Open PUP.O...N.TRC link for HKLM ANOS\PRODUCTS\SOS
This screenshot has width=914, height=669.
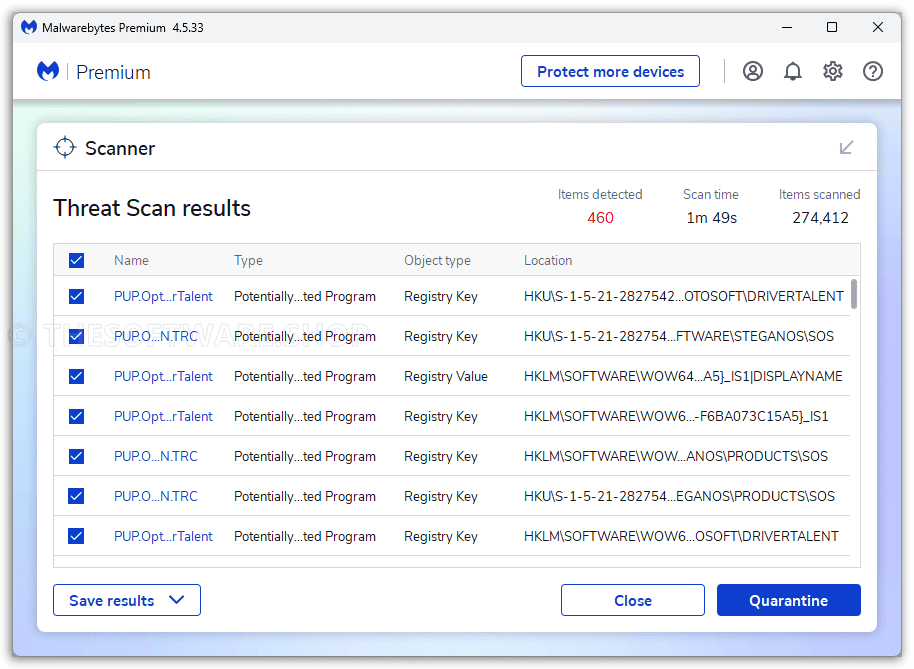point(156,456)
